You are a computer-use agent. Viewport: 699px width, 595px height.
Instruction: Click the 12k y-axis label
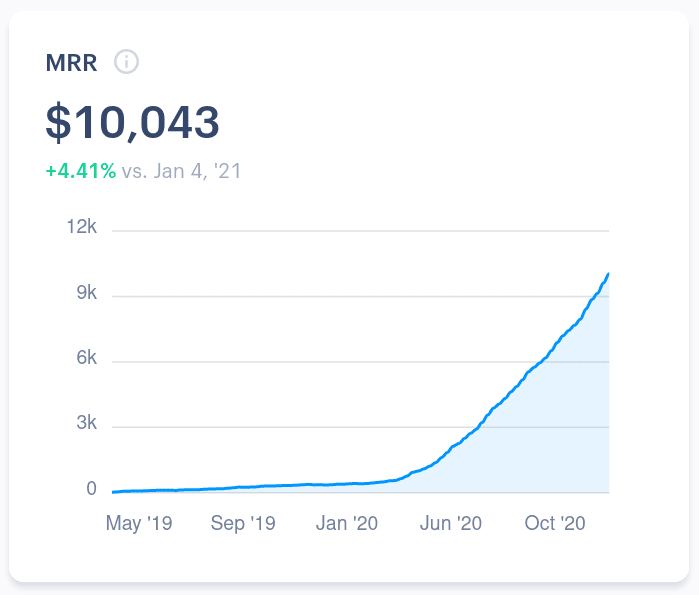coord(80,228)
